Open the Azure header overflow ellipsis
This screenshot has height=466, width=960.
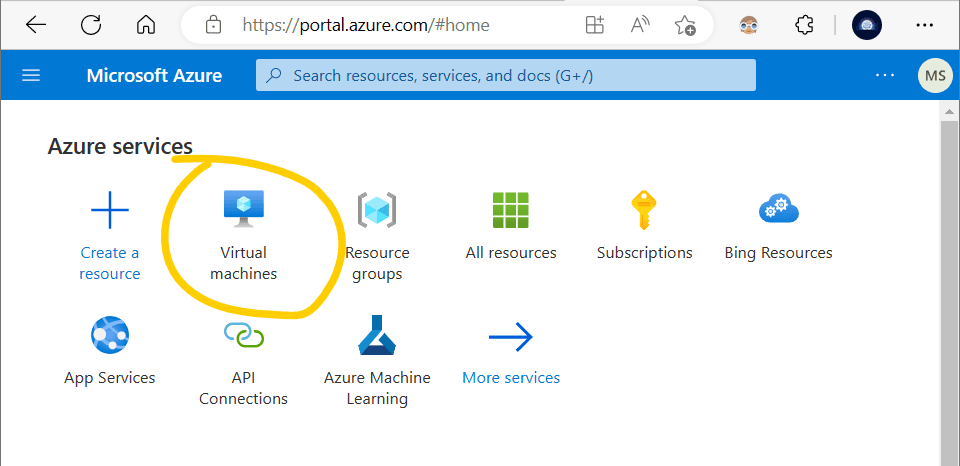(885, 75)
